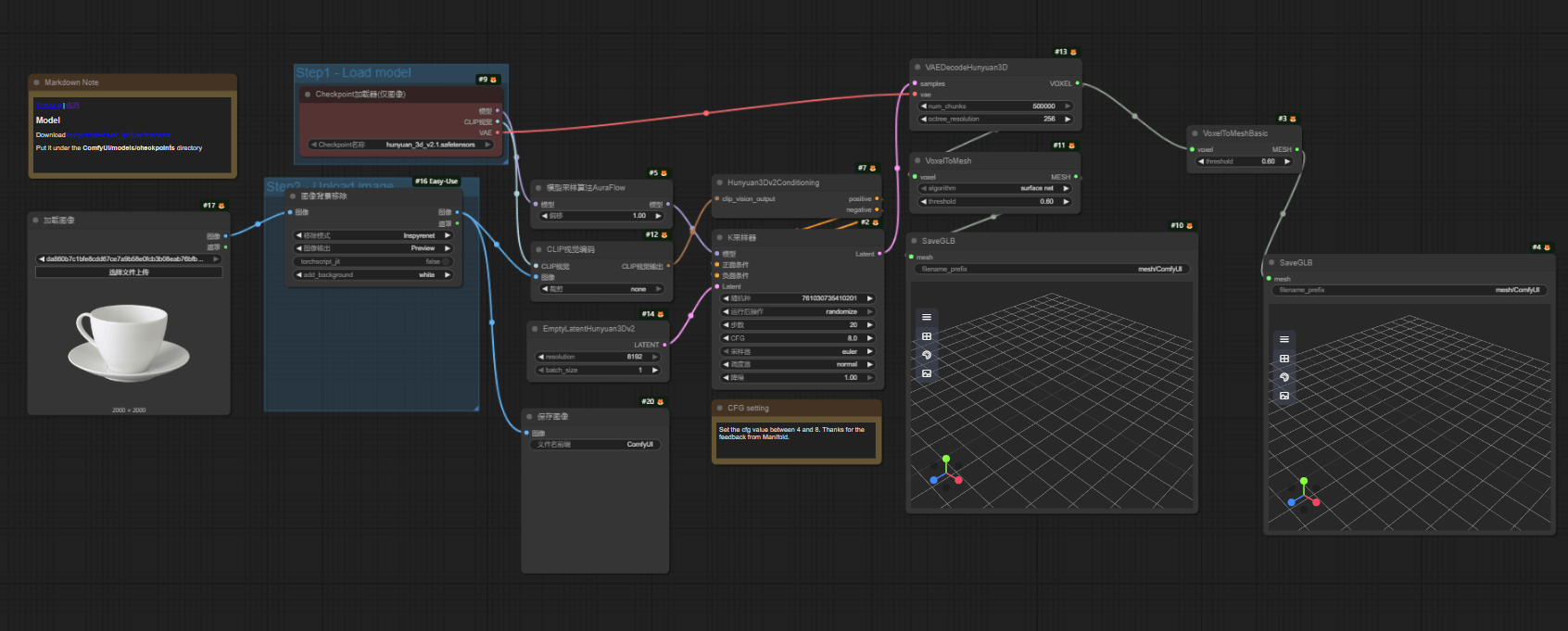Toggle the torchscript_jit switch
Screen dimensions: 1568x631
tap(448, 262)
